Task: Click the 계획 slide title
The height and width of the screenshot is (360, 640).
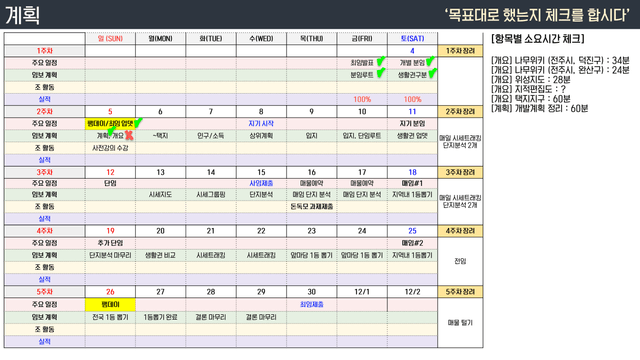Action: click(x=22, y=15)
